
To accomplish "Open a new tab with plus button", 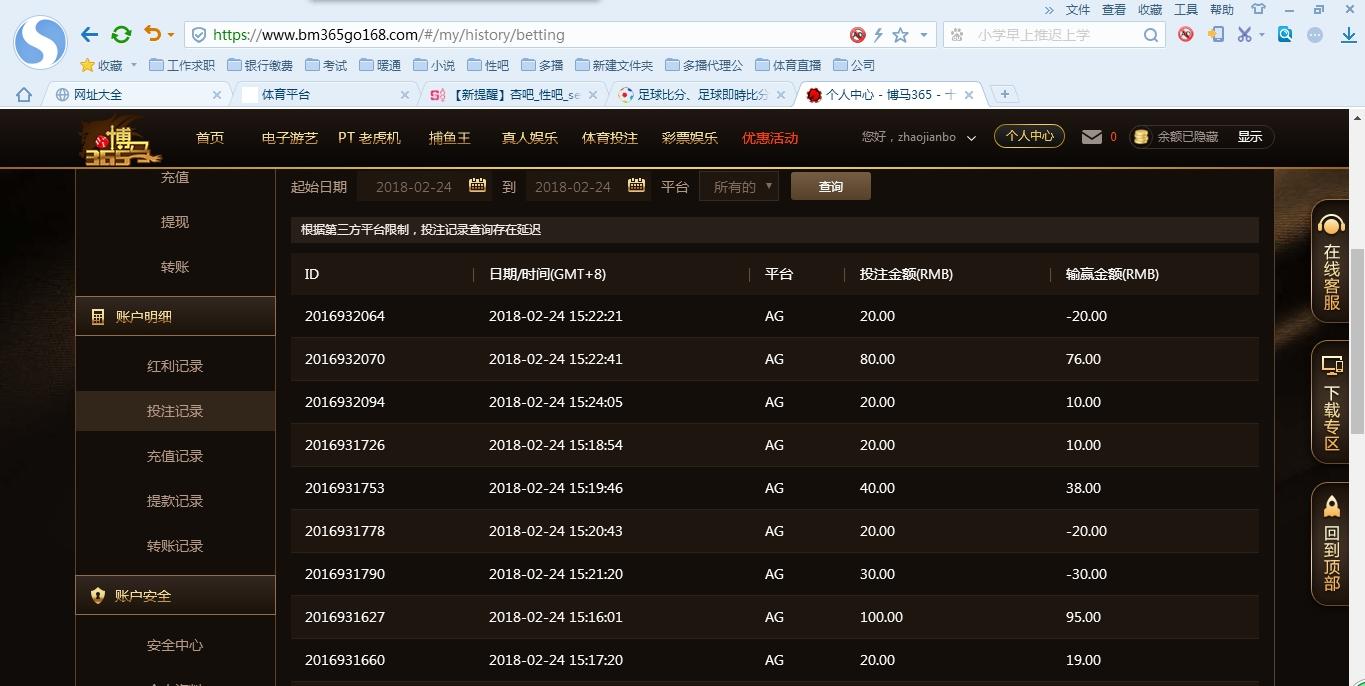I will pos(1004,94).
